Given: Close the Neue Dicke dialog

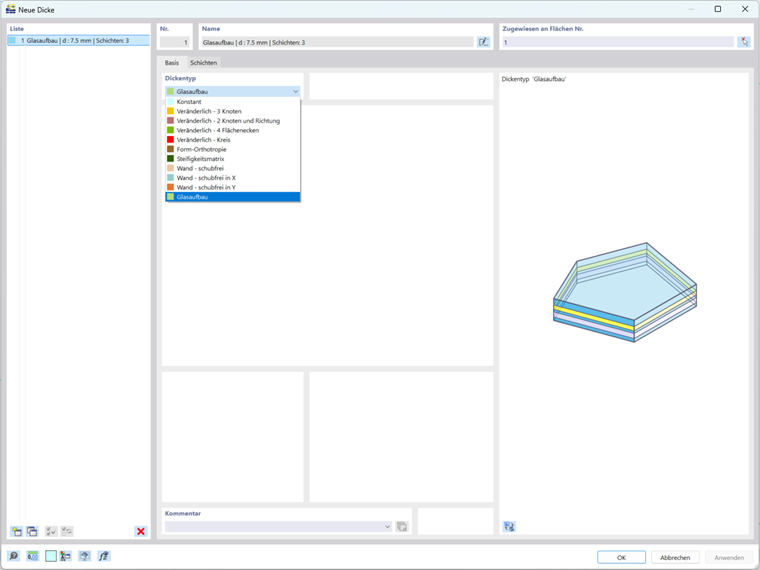Looking at the screenshot, I should click(745, 9).
